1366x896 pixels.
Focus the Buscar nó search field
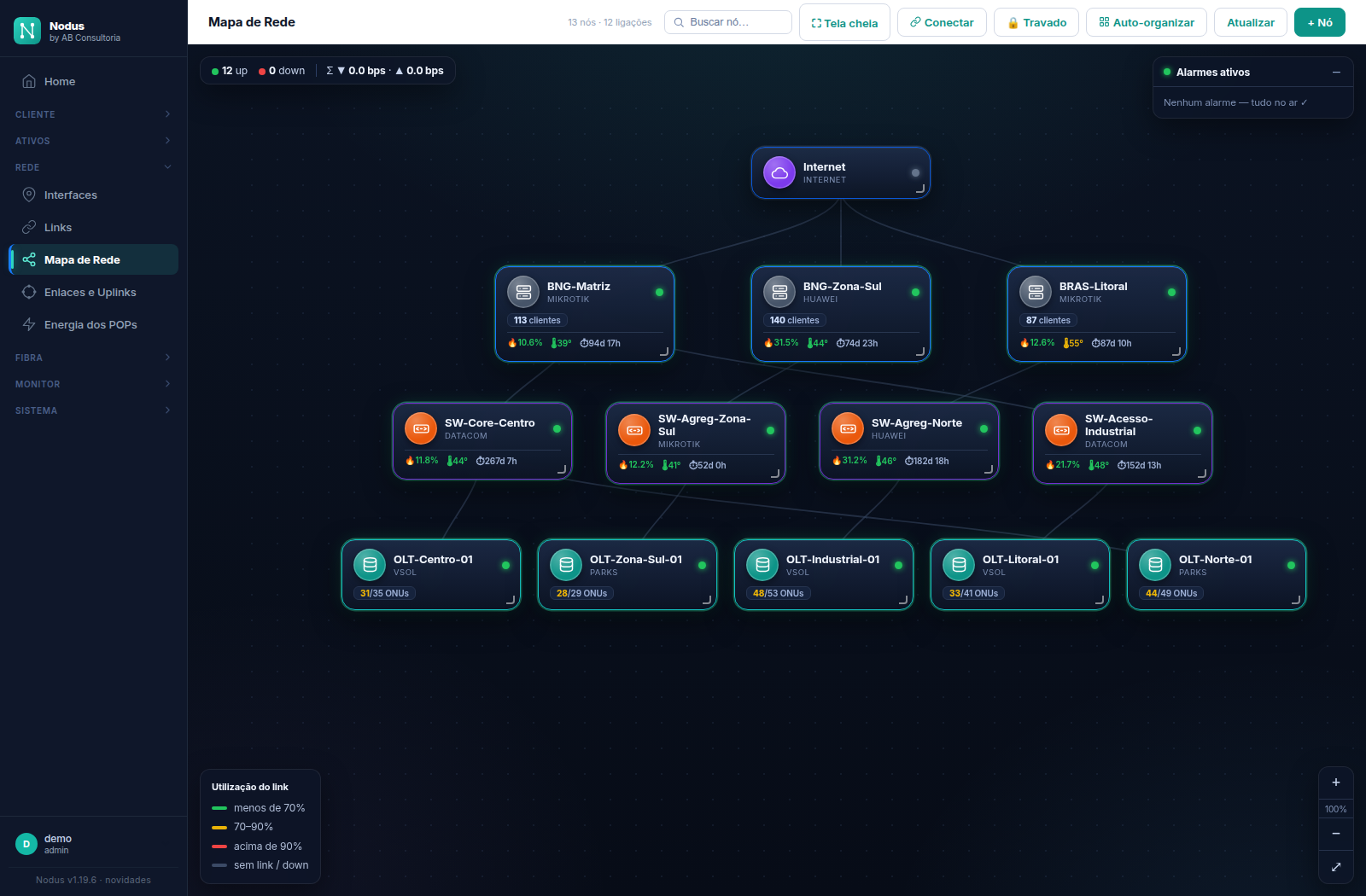[728, 22]
